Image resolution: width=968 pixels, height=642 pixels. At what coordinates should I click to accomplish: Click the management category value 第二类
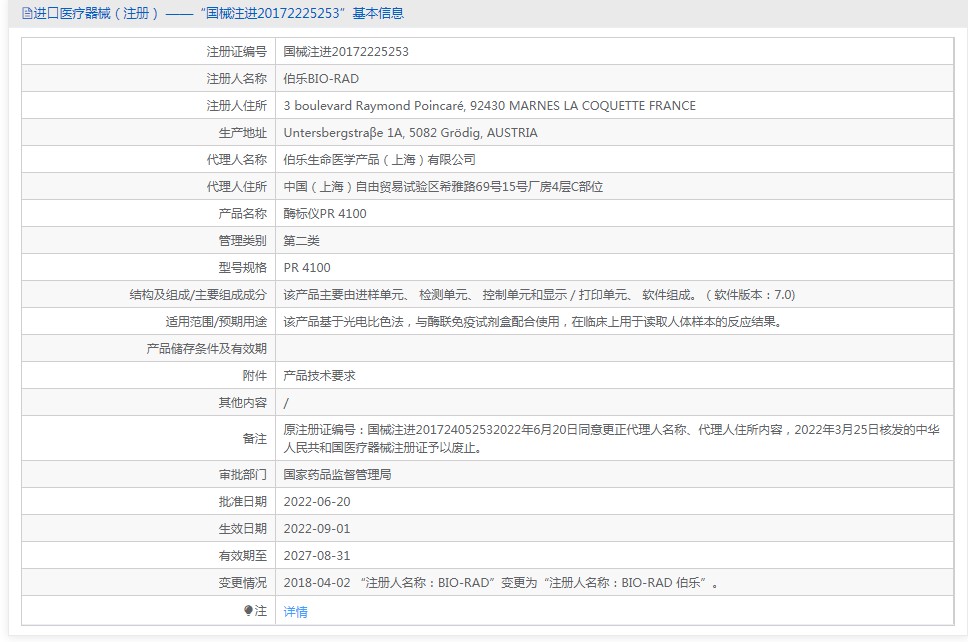point(302,241)
